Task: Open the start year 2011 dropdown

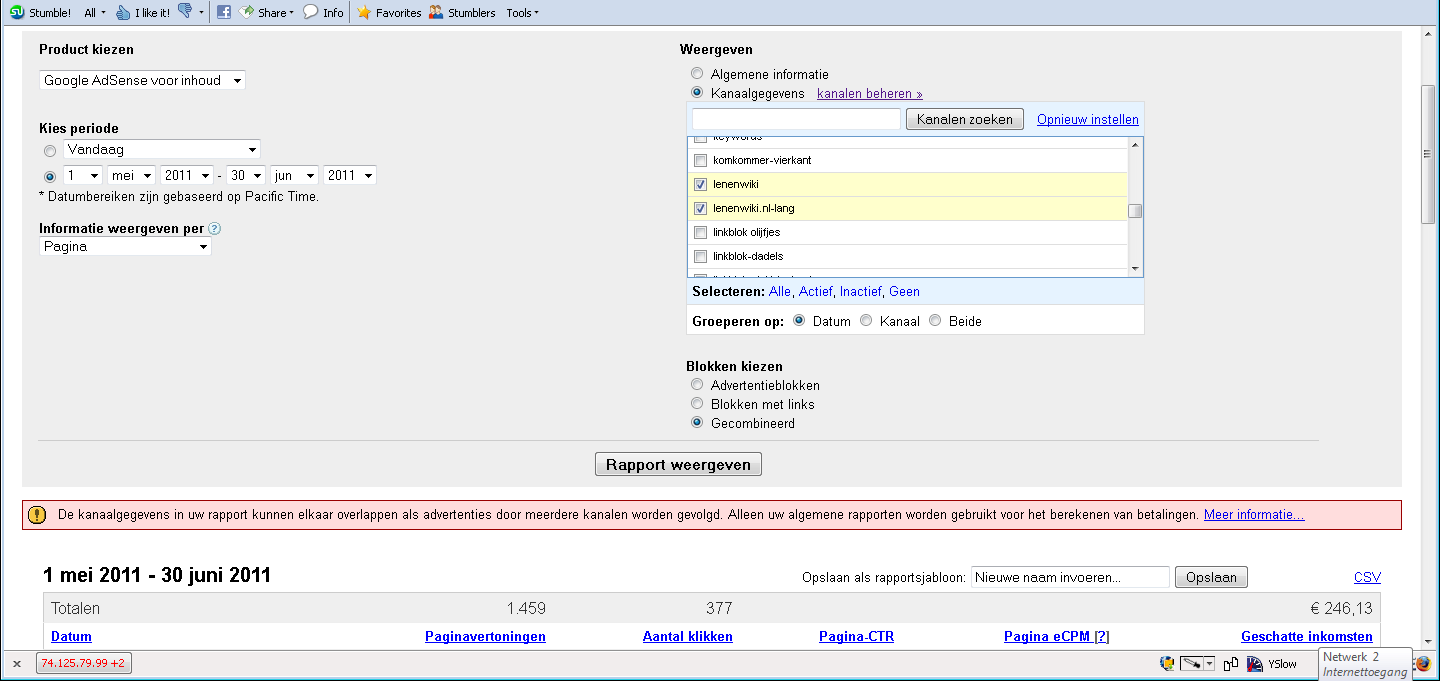Action: 186,175
